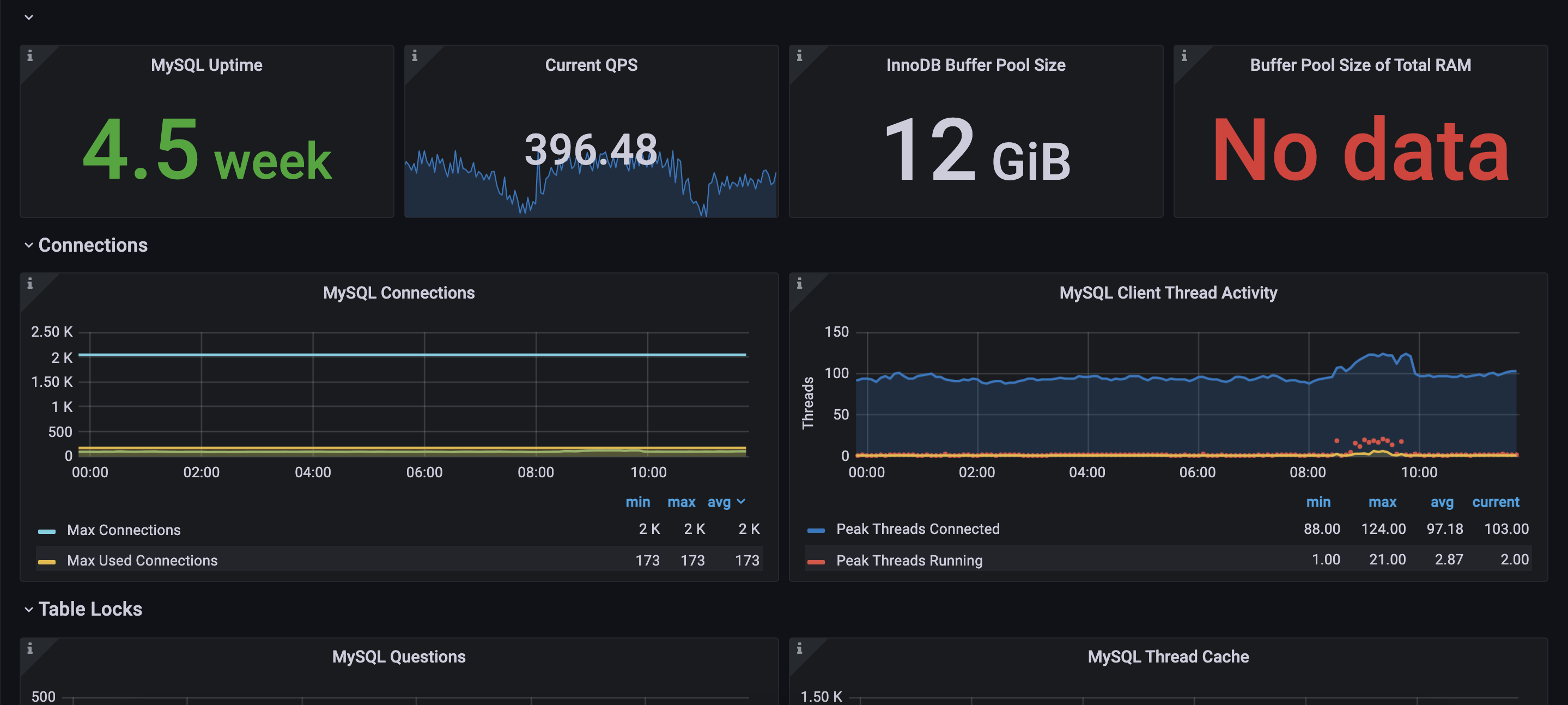Click 88.00 min value for Peak Threads Connected
Image resolution: width=1568 pixels, height=705 pixels.
1322,529
